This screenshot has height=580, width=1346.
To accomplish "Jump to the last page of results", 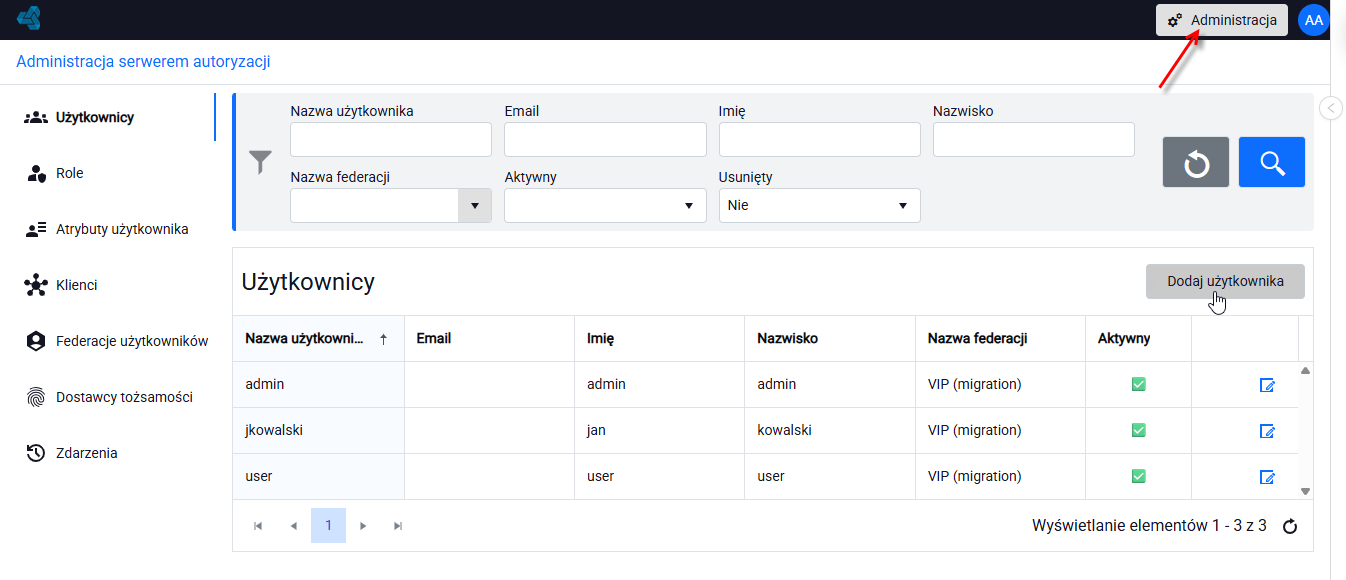I will [398, 526].
